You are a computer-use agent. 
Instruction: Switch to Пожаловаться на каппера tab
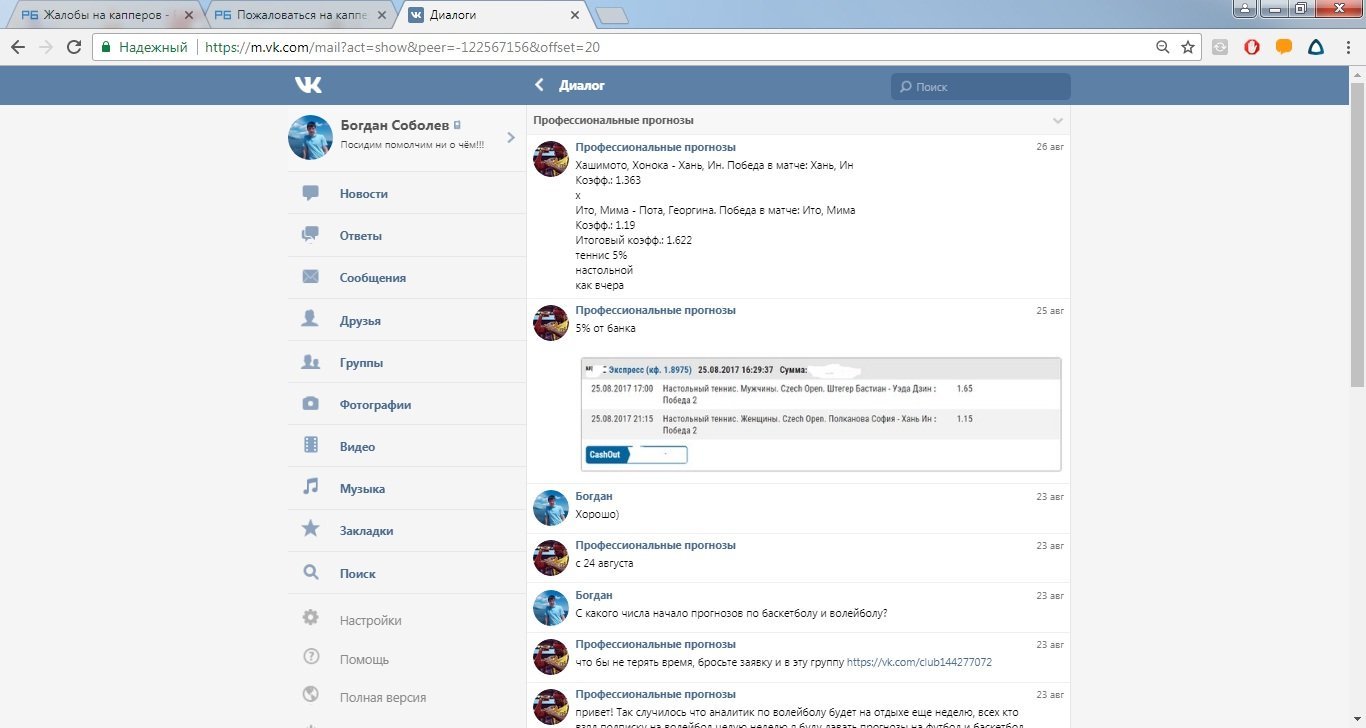point(293,15)
